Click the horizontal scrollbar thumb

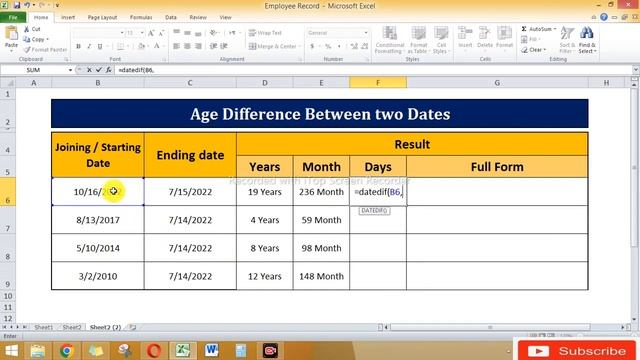490,327
